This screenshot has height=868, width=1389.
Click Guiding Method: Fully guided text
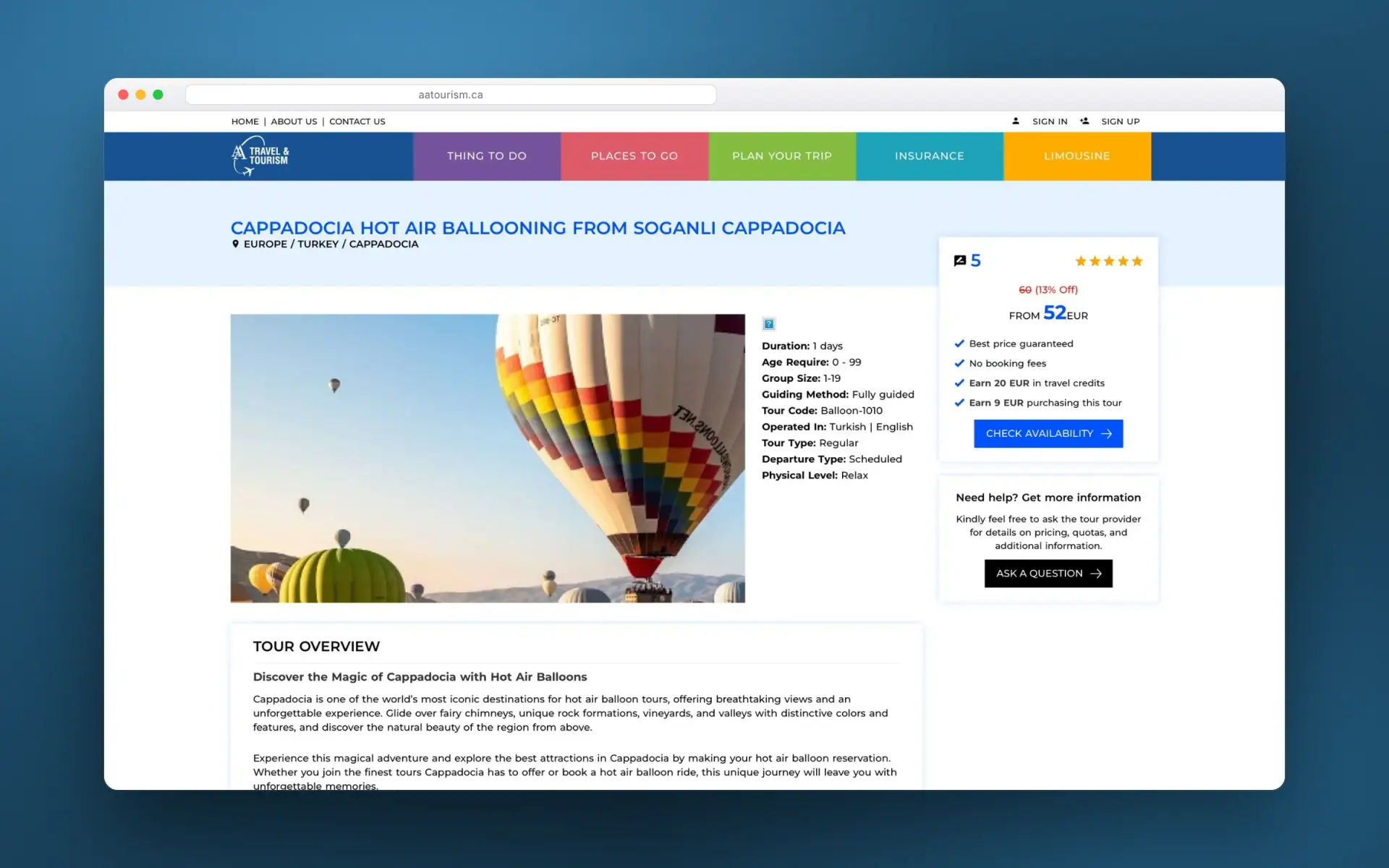(838, 394)
